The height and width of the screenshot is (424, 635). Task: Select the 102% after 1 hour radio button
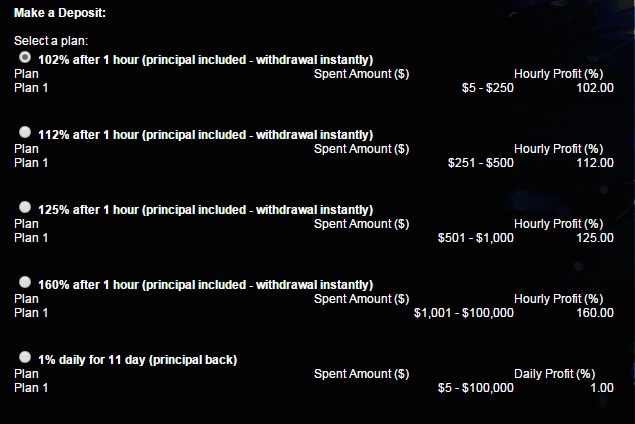tap(25, 58)
